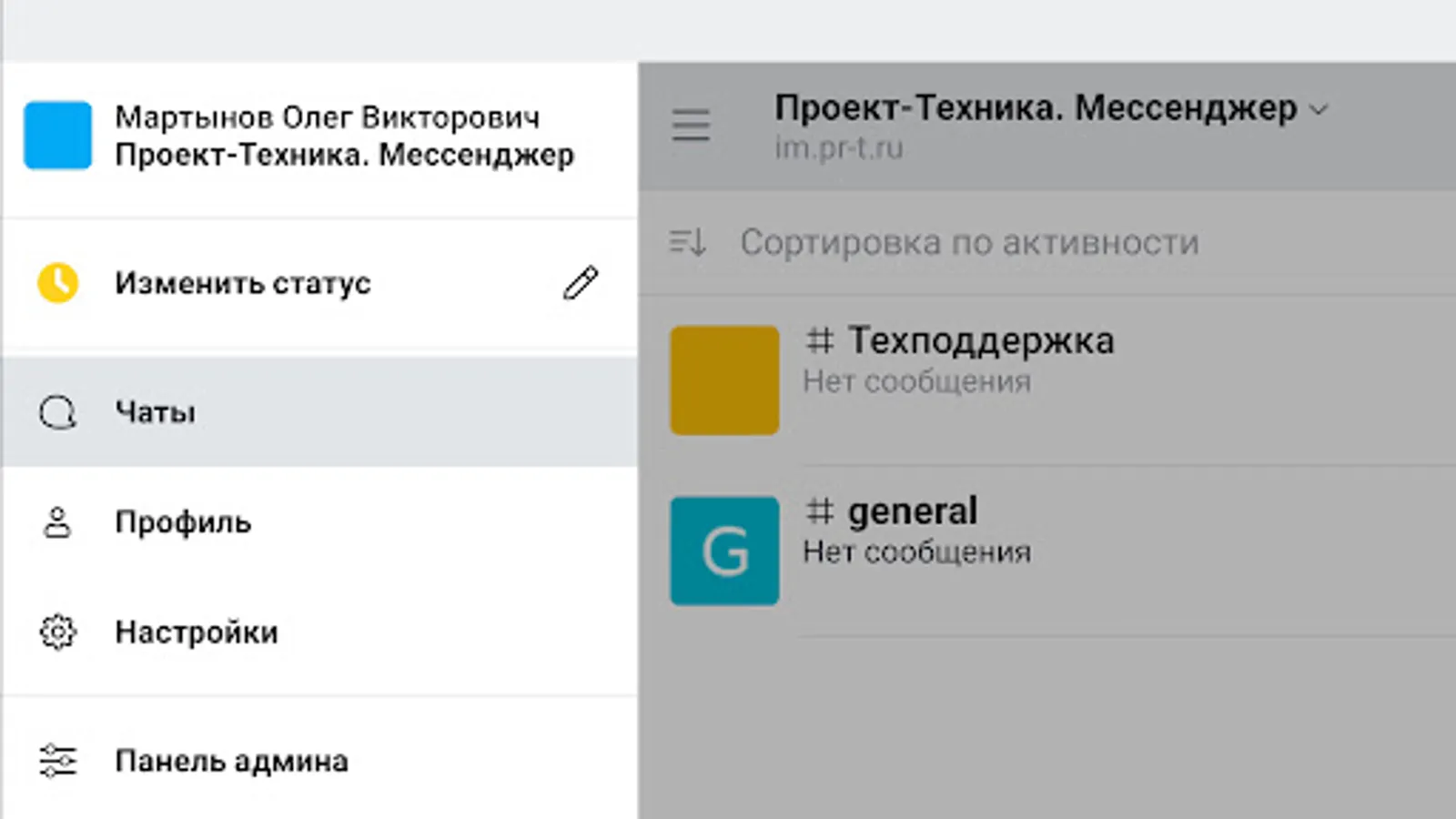This screenshot has width=1456, height=819.
Task: Click Изменить статус label
Action: (x=243, y=283)
